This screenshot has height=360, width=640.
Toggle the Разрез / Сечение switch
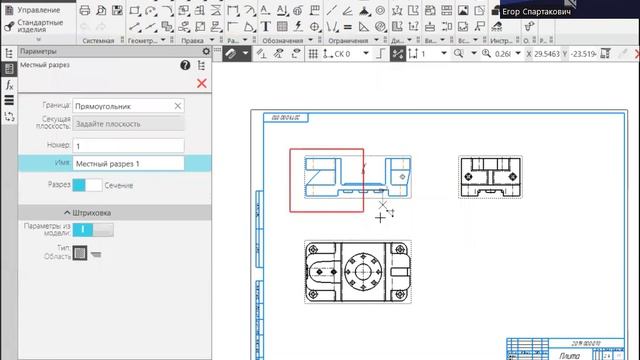(x=87, y=185)
